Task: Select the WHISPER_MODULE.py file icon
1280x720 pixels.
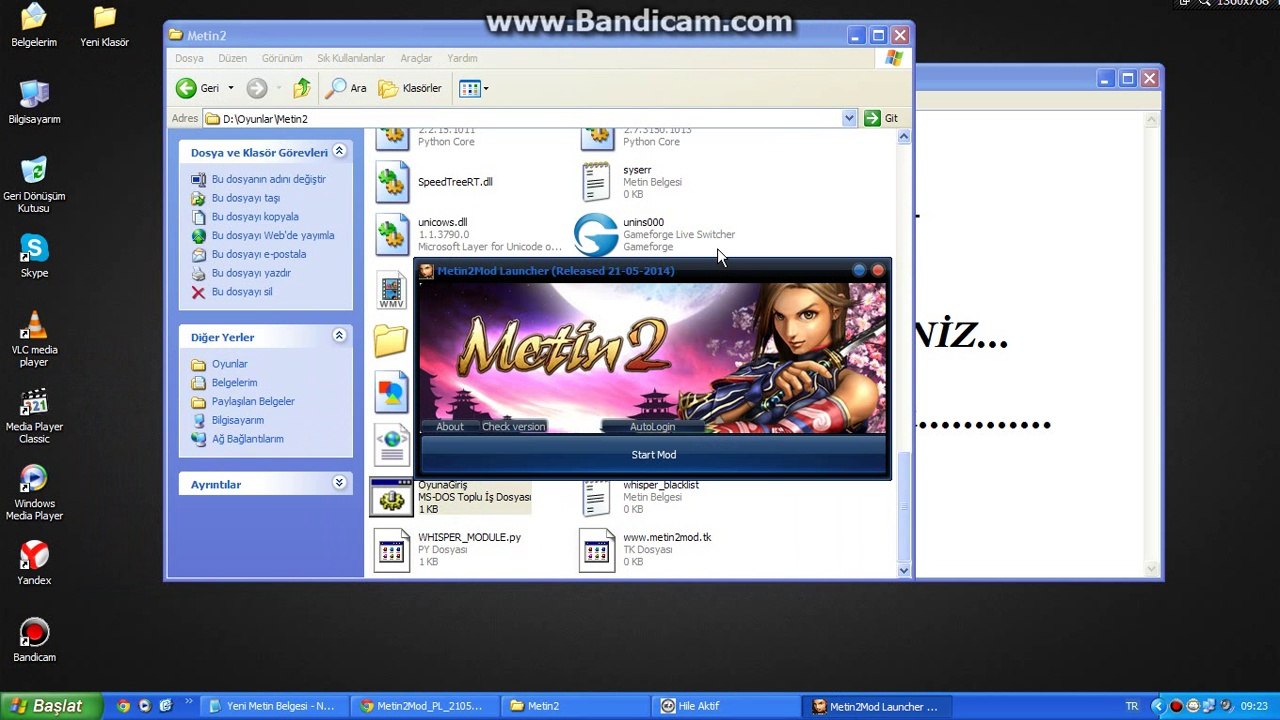Action: [392, 549]
